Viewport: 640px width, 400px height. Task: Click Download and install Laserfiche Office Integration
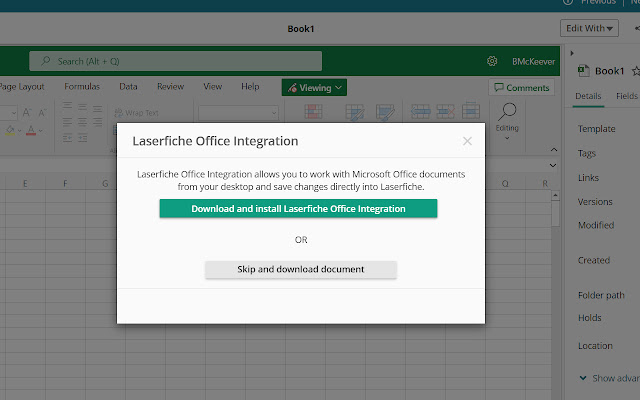tap(298, 209)
